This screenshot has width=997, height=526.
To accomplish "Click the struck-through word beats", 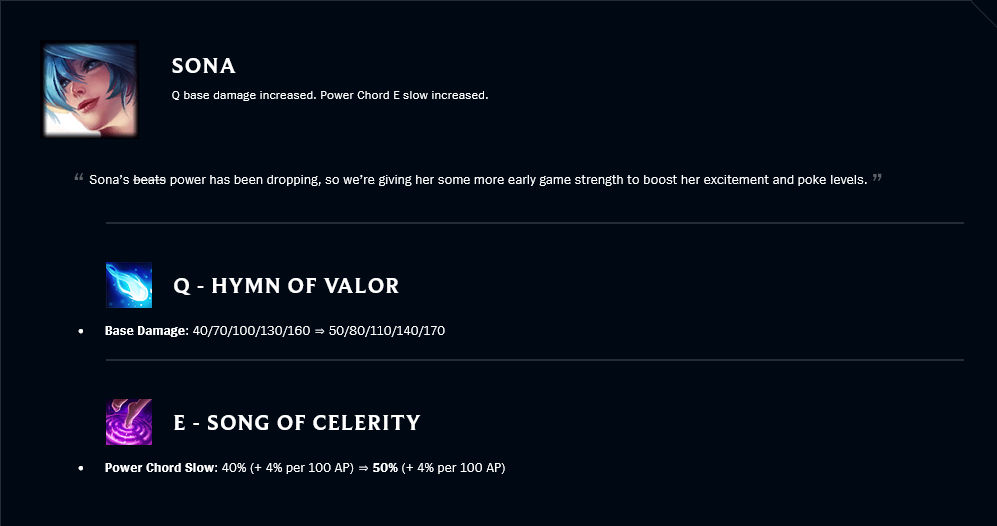I will point(149,179).
